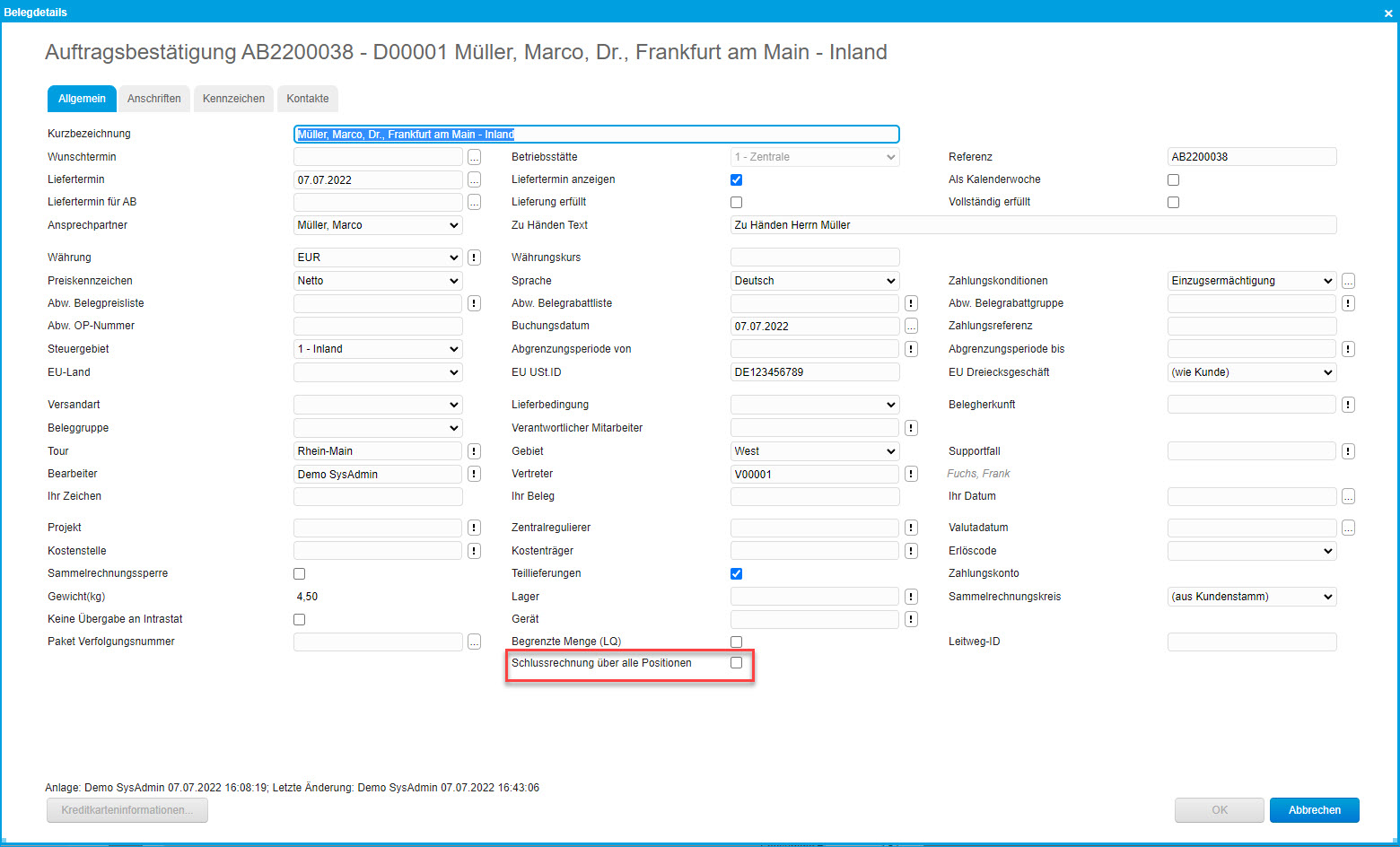Click ellipsis button next to Zahlungskonditionen

pyautogui.click(x=1348, y=281)
